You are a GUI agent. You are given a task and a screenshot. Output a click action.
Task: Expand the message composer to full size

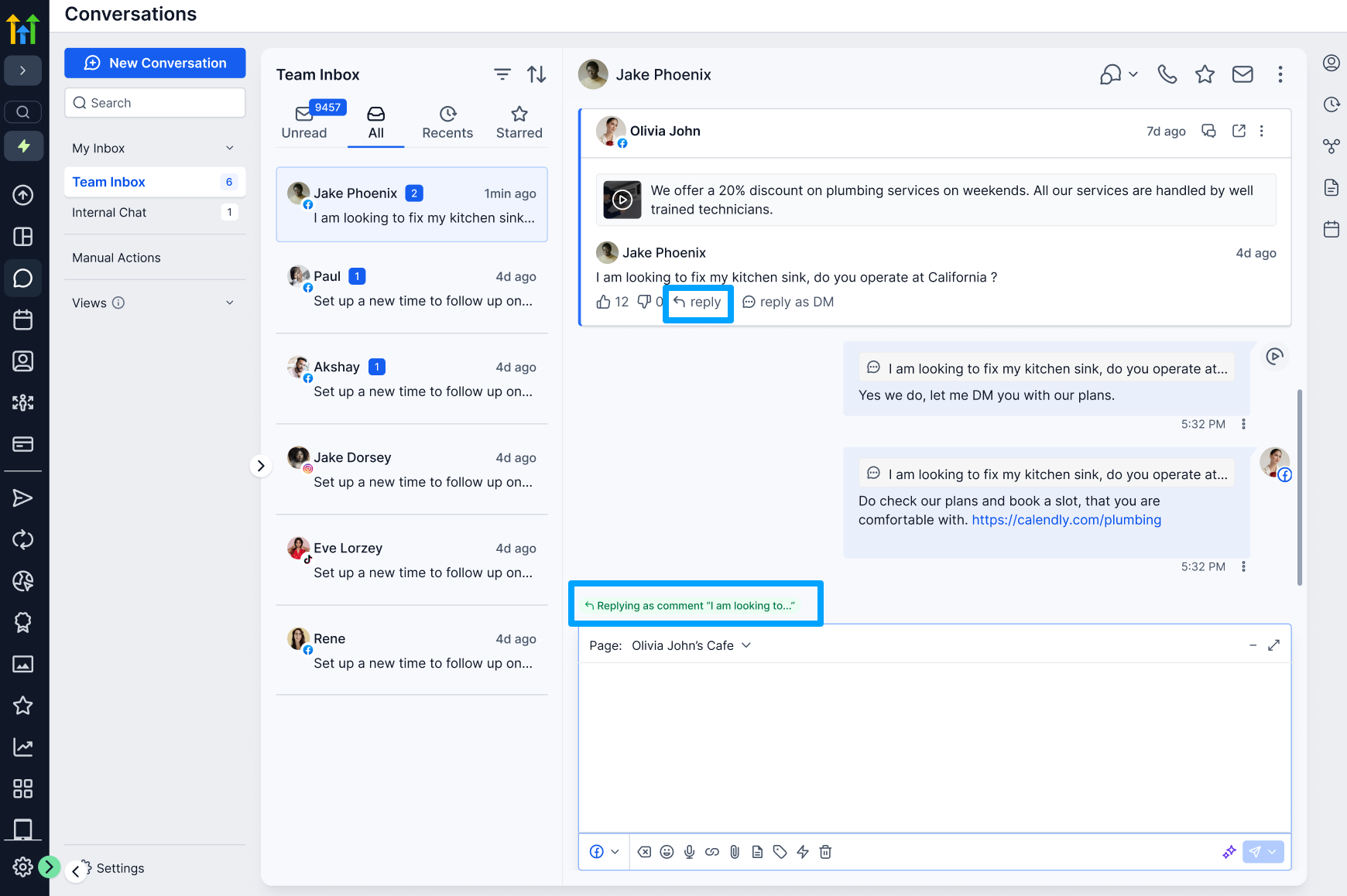(1273, 645)
